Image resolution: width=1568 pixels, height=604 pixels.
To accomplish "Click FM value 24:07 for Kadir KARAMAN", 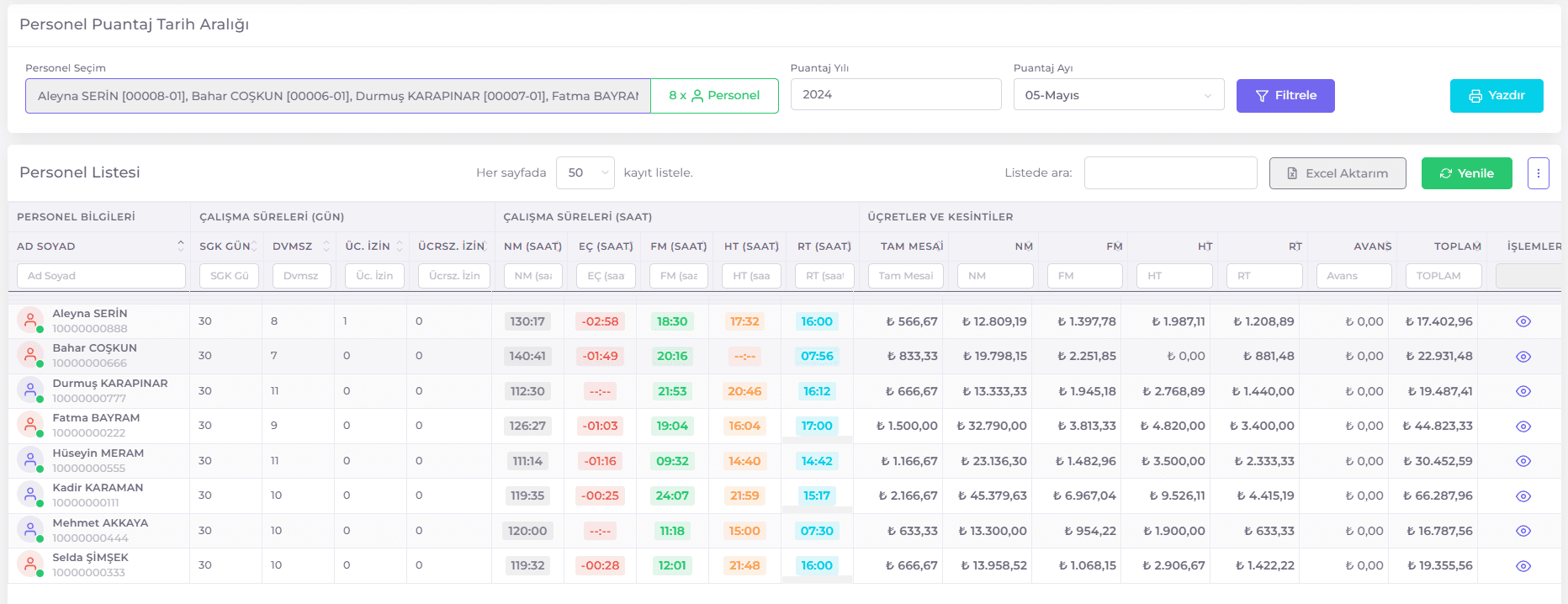I will click(x=672, y=495).
